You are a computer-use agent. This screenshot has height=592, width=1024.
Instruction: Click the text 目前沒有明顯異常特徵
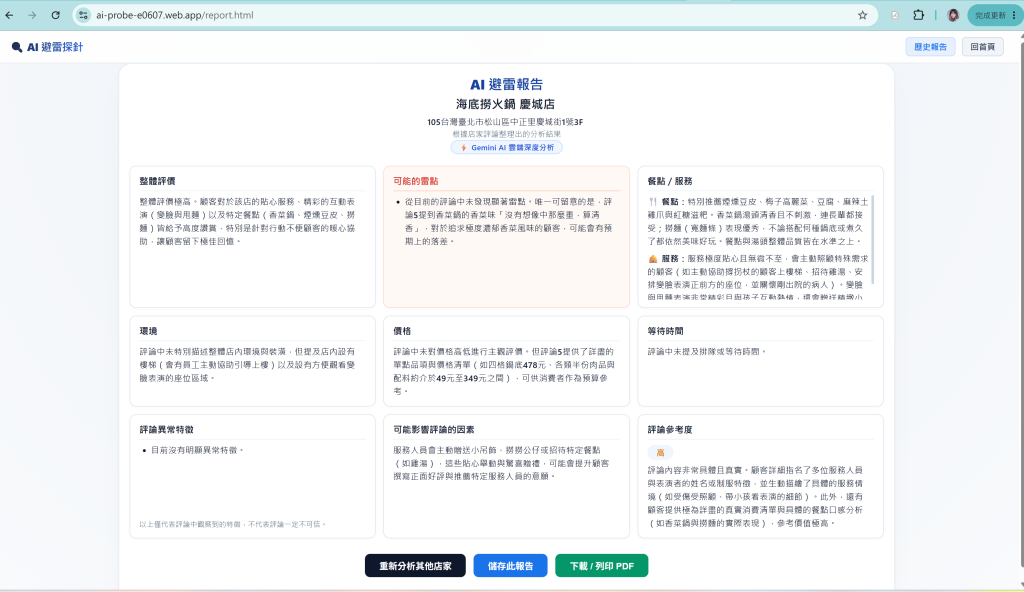click(197, 450)
